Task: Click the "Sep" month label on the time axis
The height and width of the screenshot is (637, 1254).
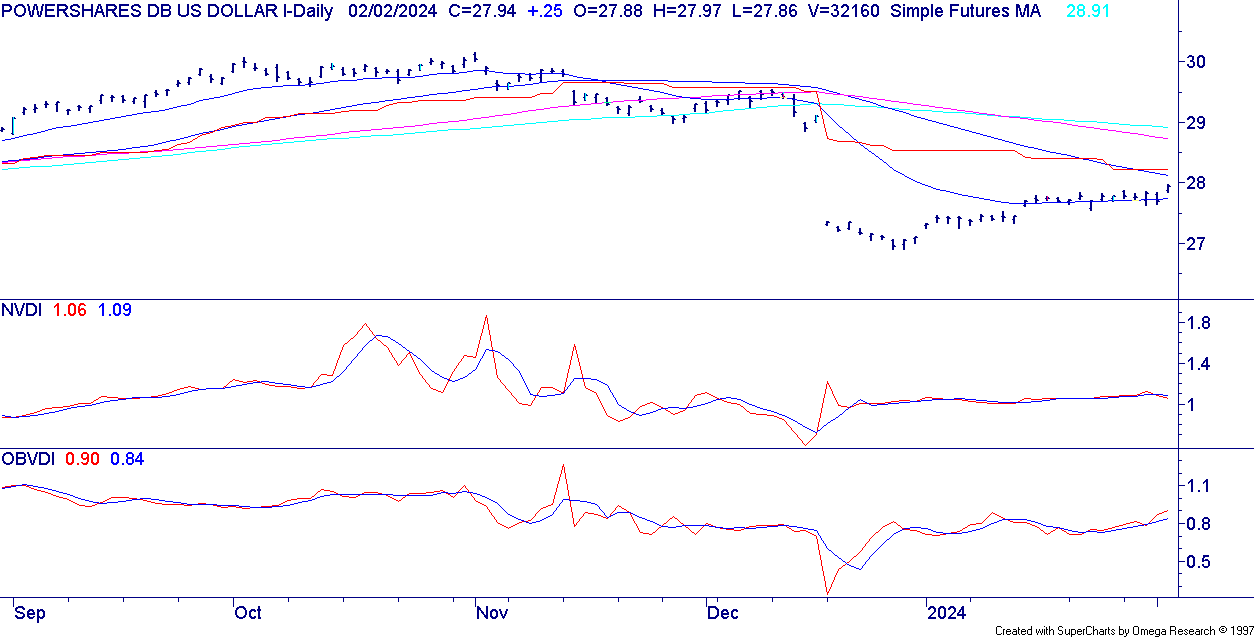Action: [x=29, y=611]
